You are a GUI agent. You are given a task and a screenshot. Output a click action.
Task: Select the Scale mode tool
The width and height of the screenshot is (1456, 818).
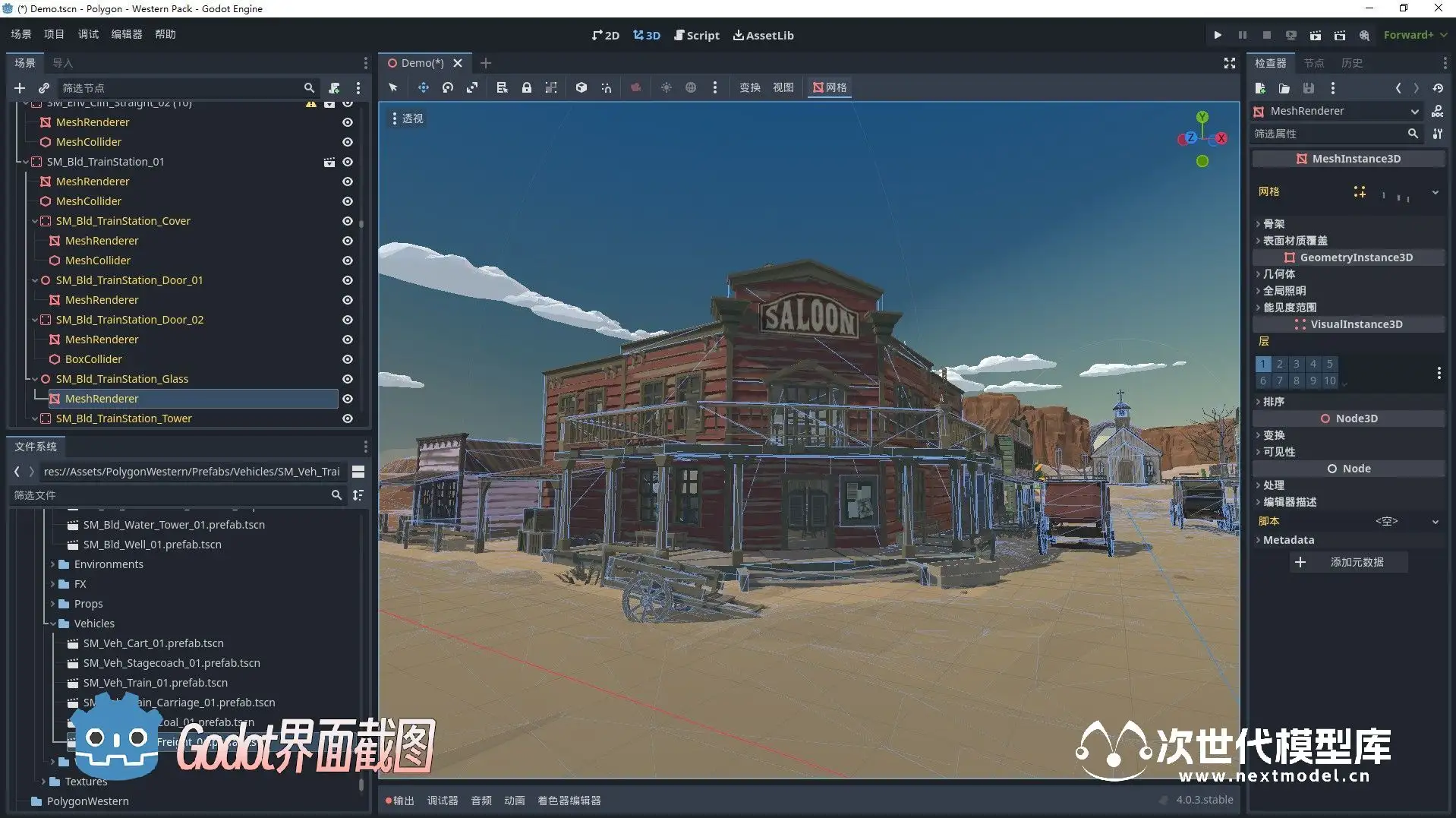(472, 87)
